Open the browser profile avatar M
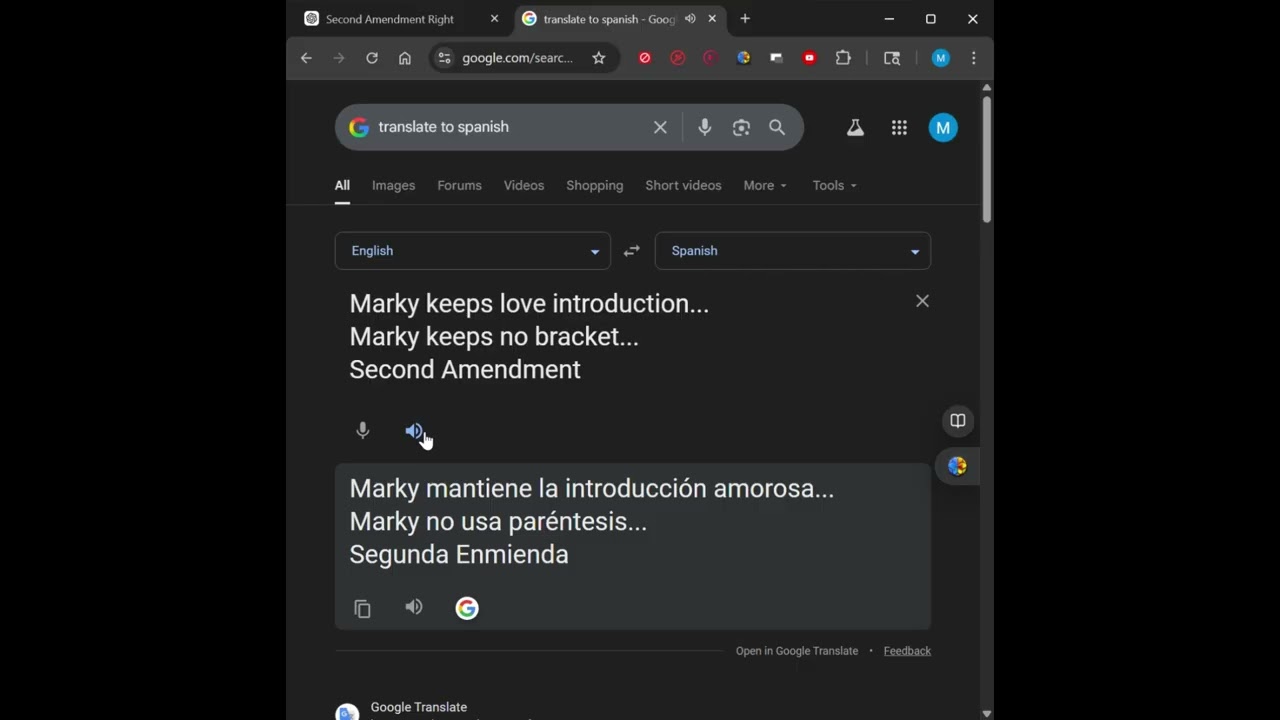 [941, 58]
